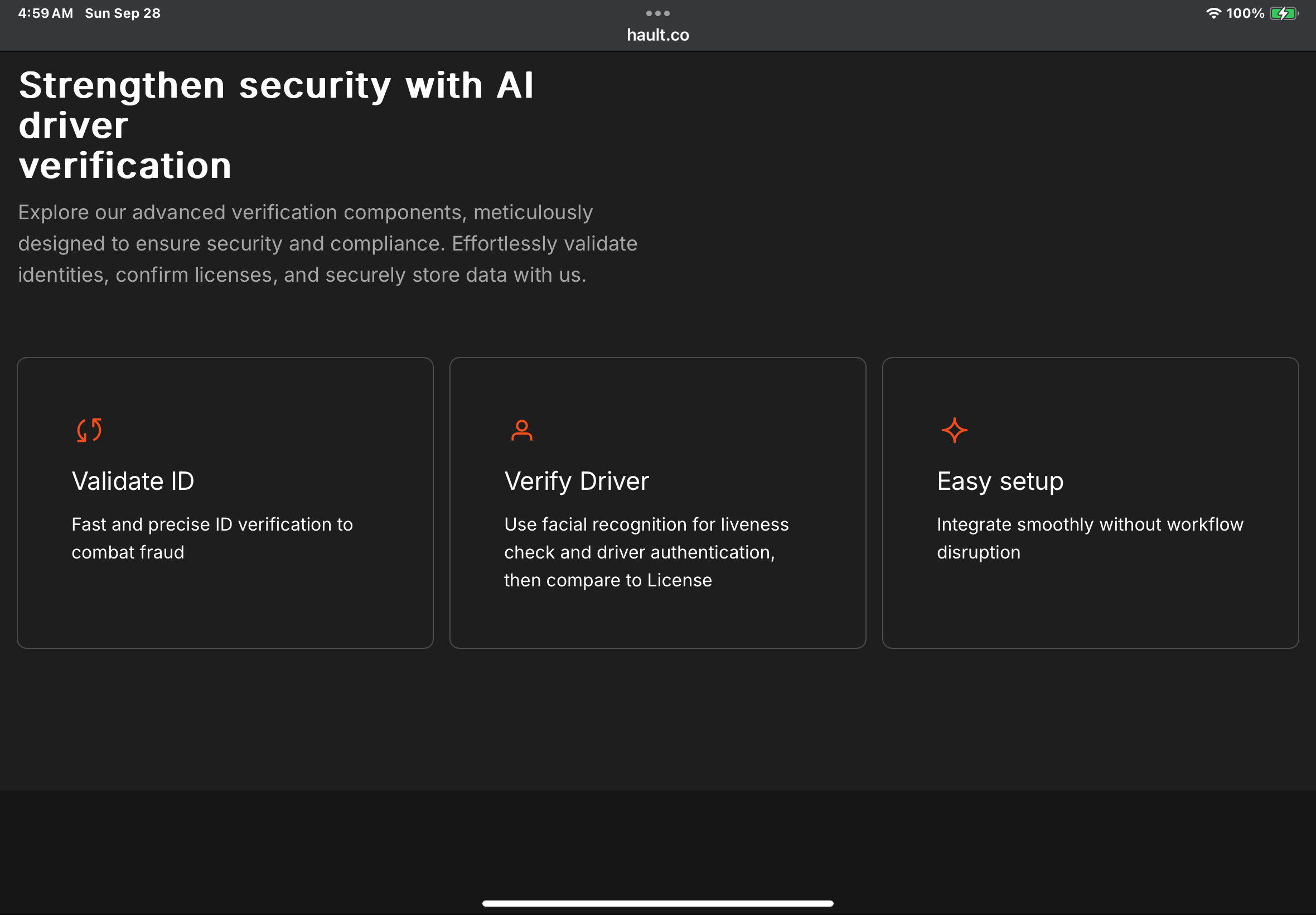Click the 'Explore our advanced verification components' paragraph
The image size is (1316, 915).
328,244
